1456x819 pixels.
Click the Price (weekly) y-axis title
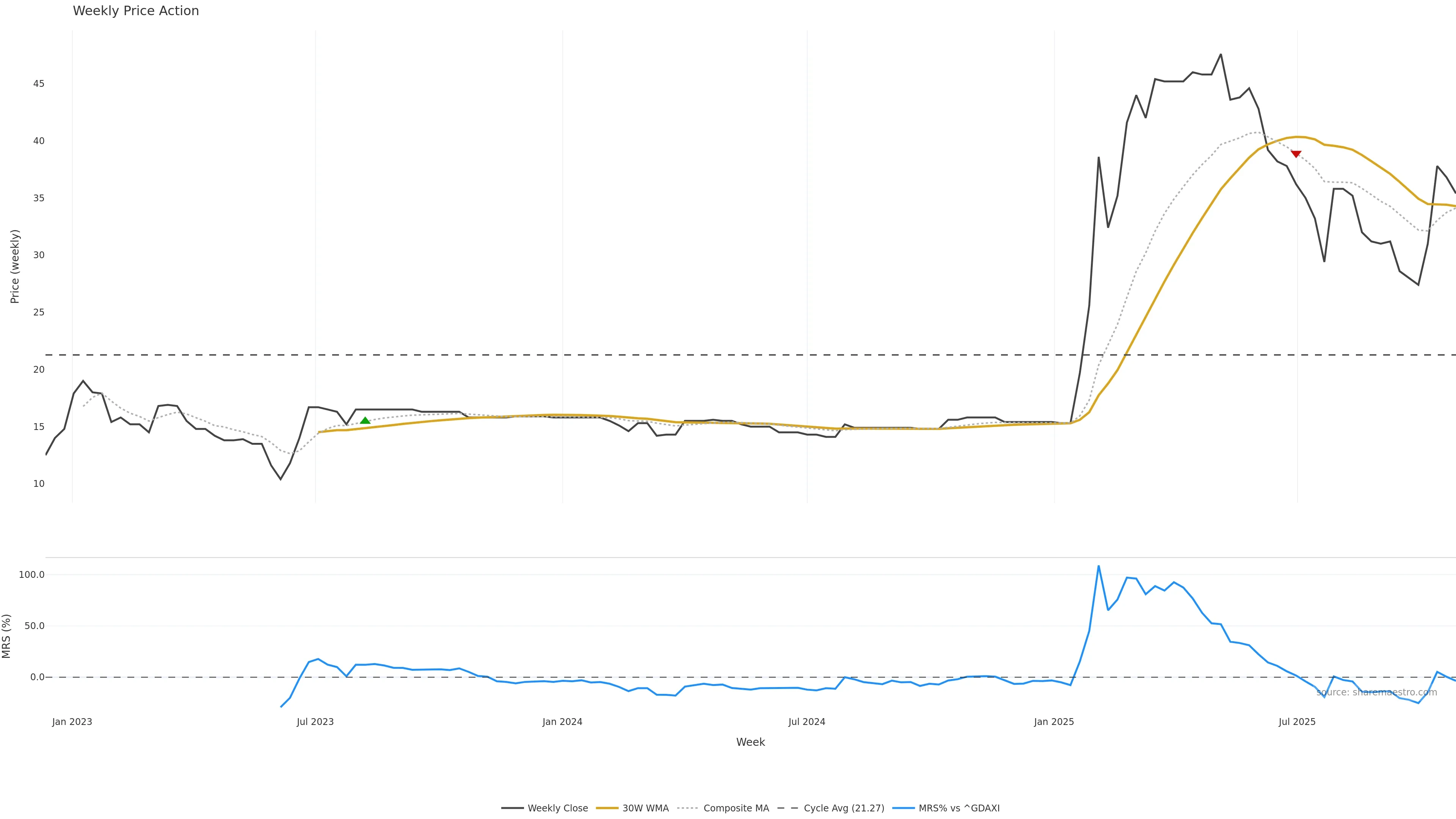(15, 266)
